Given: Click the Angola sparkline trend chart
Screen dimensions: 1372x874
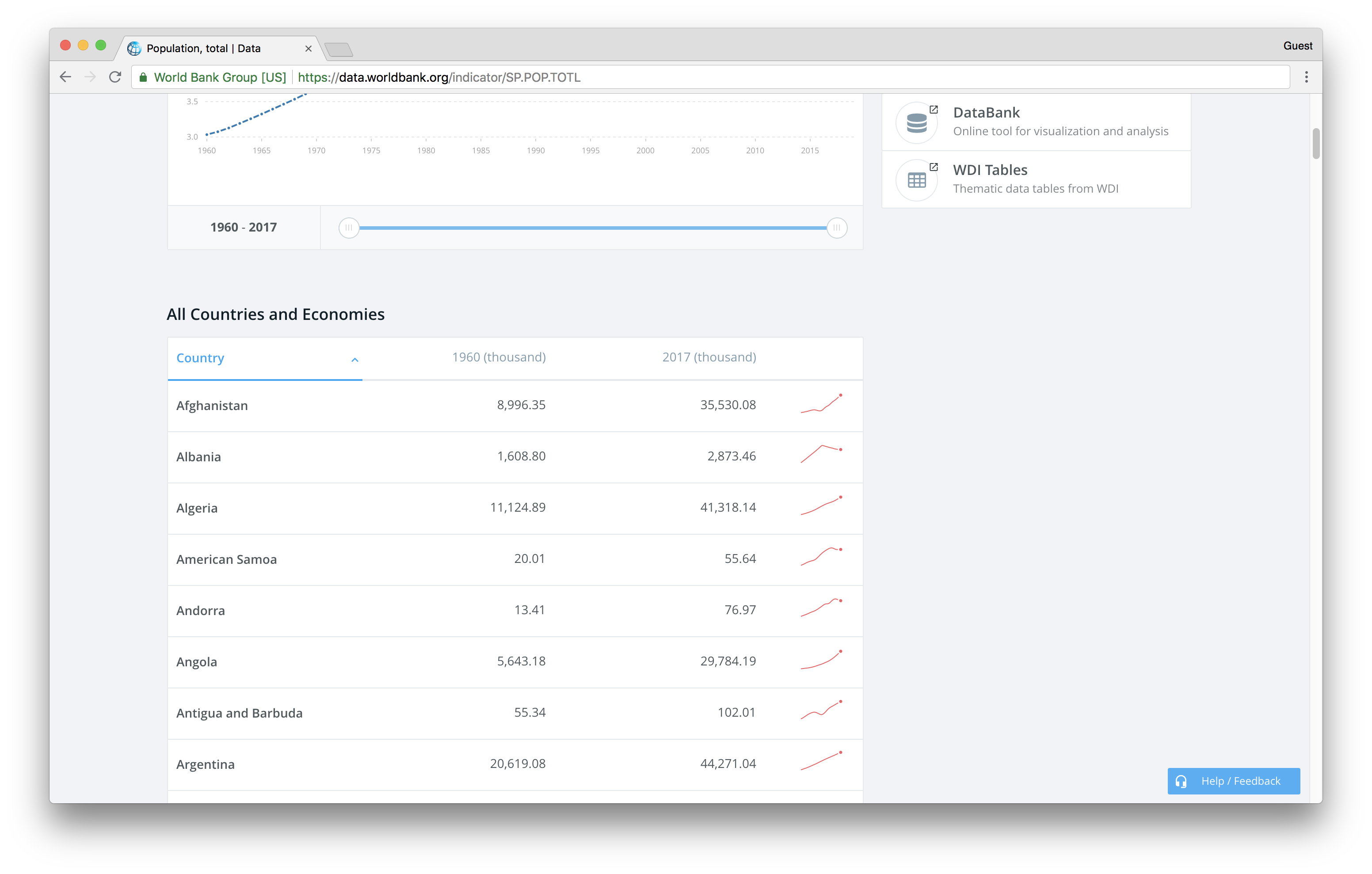Looking at the screenshot, I should pos(821,660).
